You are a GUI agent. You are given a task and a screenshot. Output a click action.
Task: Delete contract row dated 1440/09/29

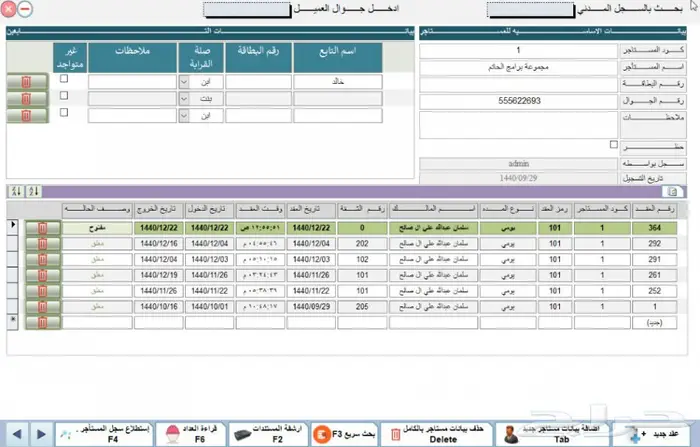tap(42, 307)
